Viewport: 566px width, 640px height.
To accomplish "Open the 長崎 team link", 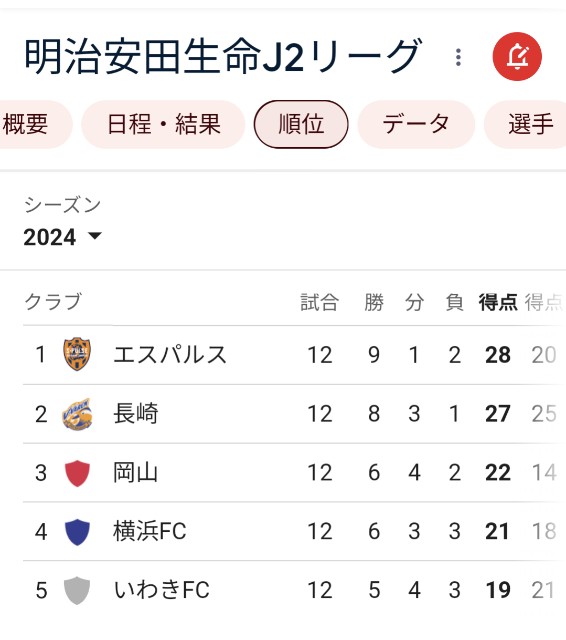I will click(135, 413).
